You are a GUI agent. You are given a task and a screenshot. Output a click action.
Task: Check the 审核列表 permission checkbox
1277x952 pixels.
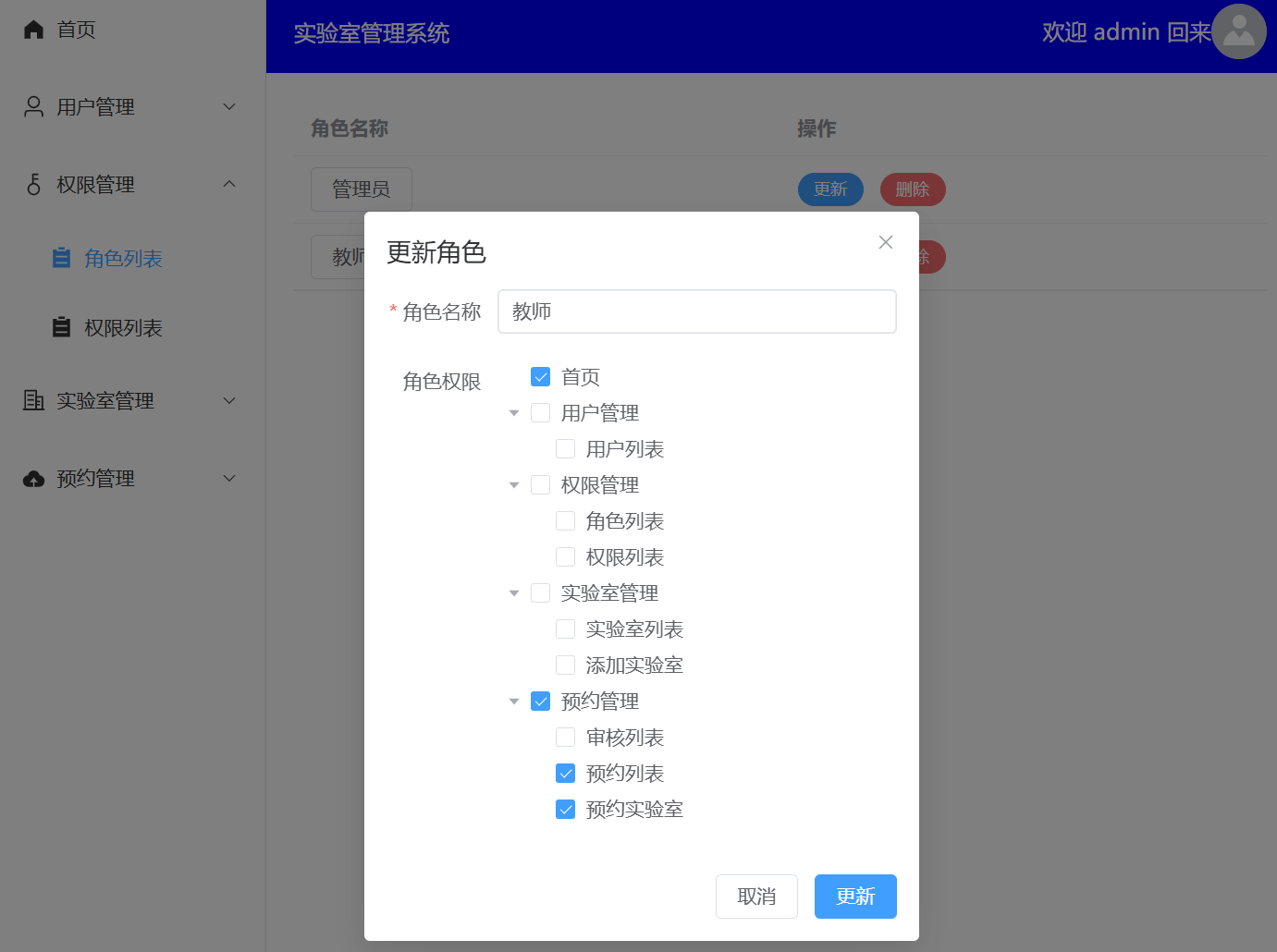click(566, 738)
